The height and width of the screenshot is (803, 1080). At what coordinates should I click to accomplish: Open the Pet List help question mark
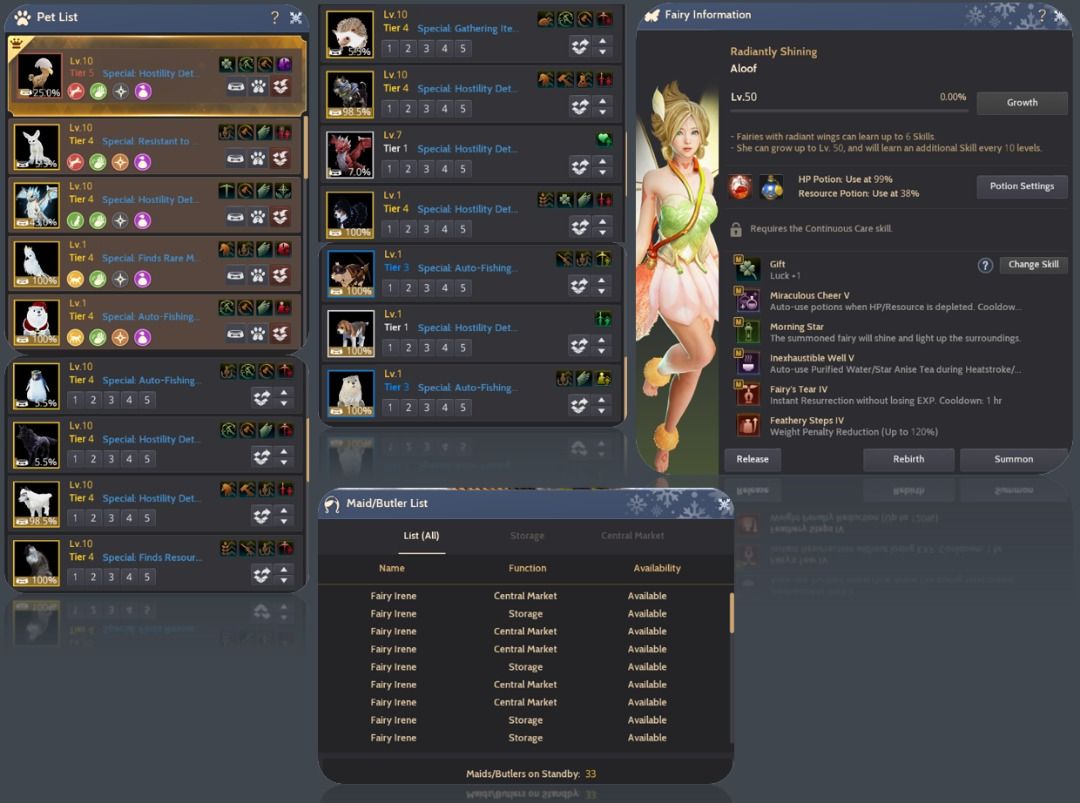[275, 17]
